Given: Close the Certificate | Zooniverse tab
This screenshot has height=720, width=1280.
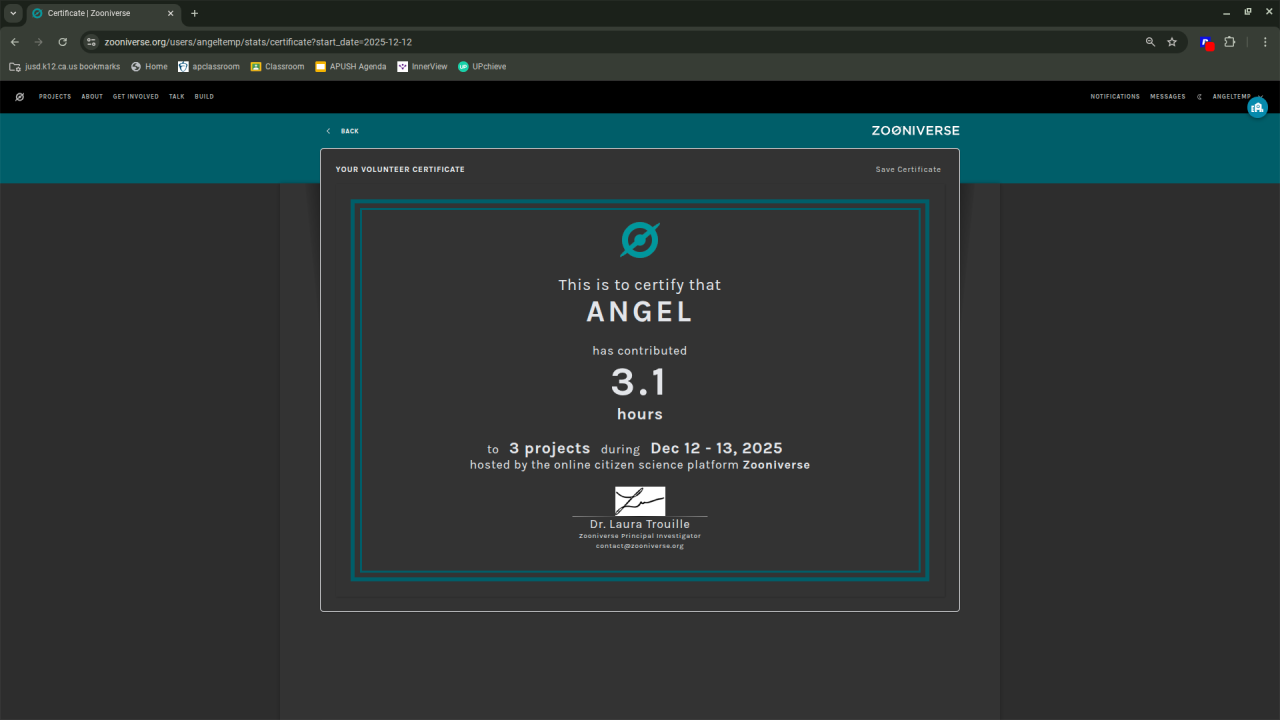Looking at the screenshot, I should point(171,13).
